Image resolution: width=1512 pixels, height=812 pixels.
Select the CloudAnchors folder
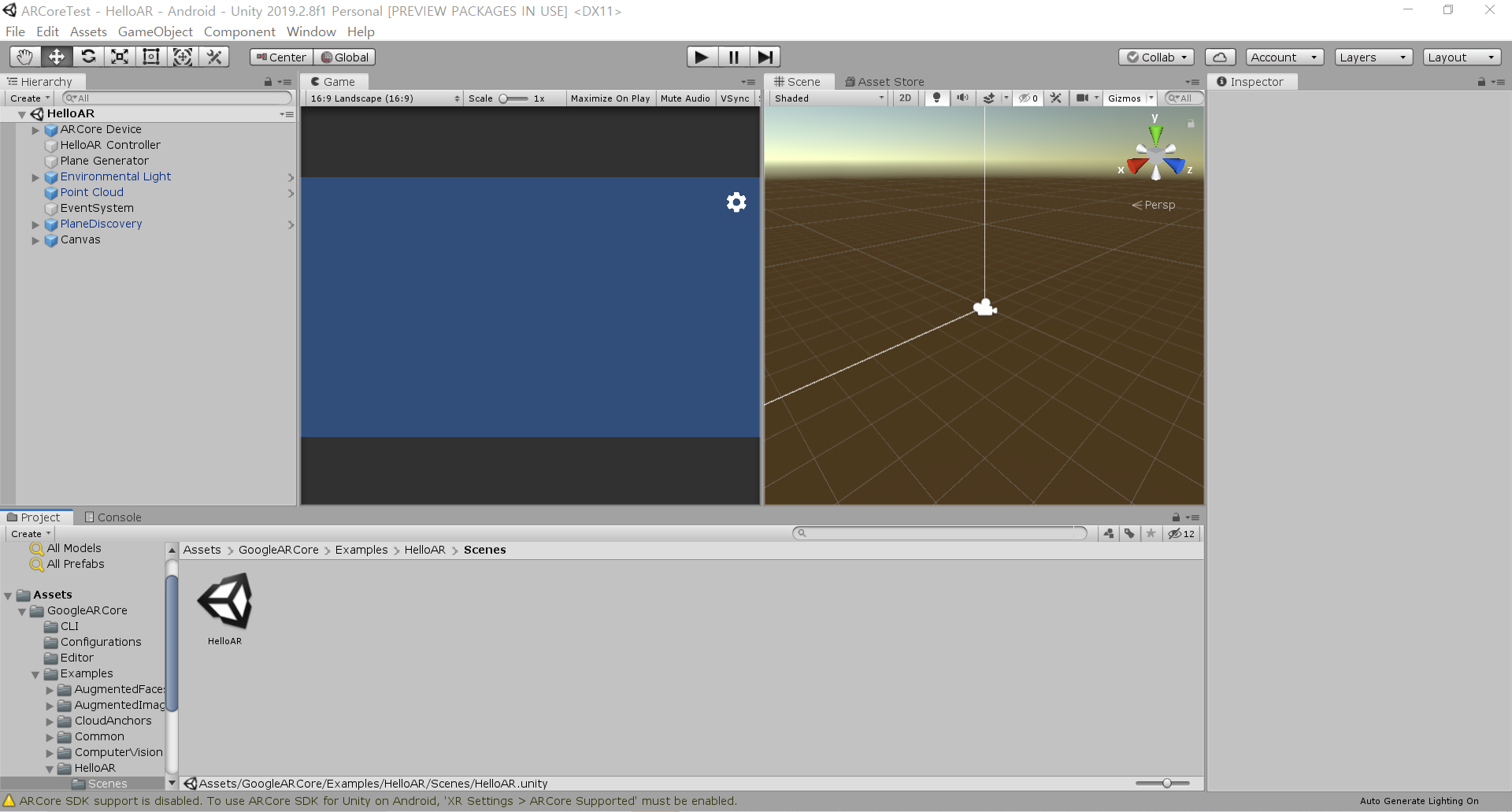[x=113, y=721]
